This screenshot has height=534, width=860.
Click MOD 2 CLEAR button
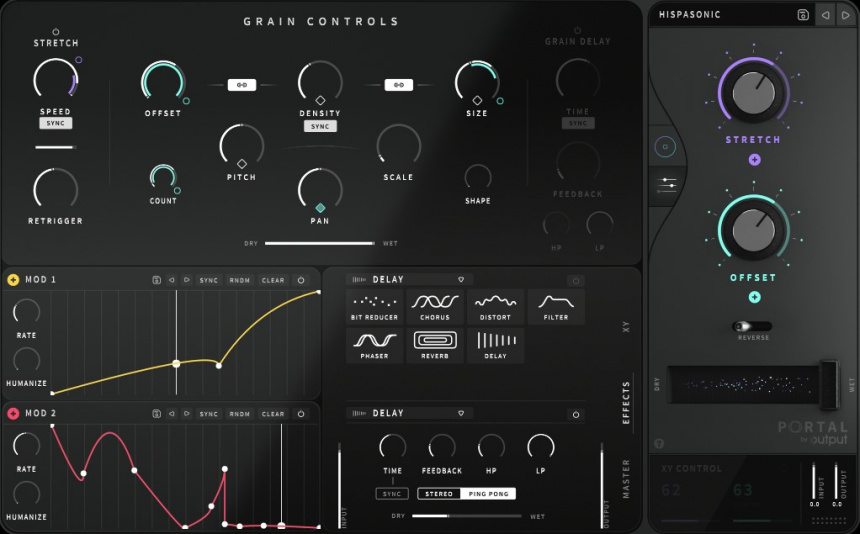(273, 414)
